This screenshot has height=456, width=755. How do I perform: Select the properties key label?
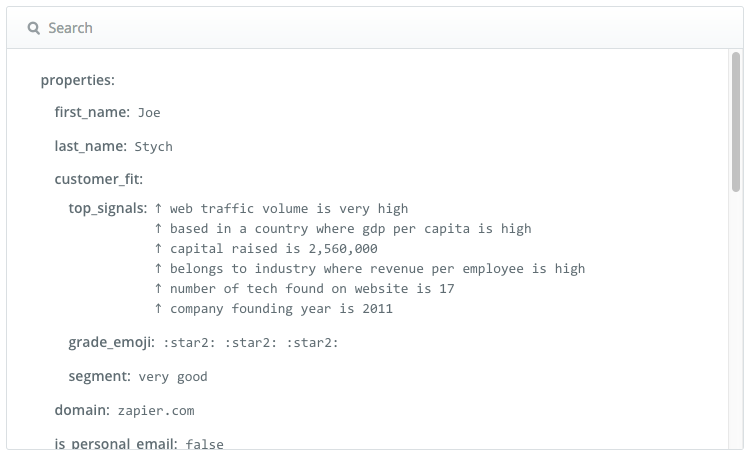[78, 80]
